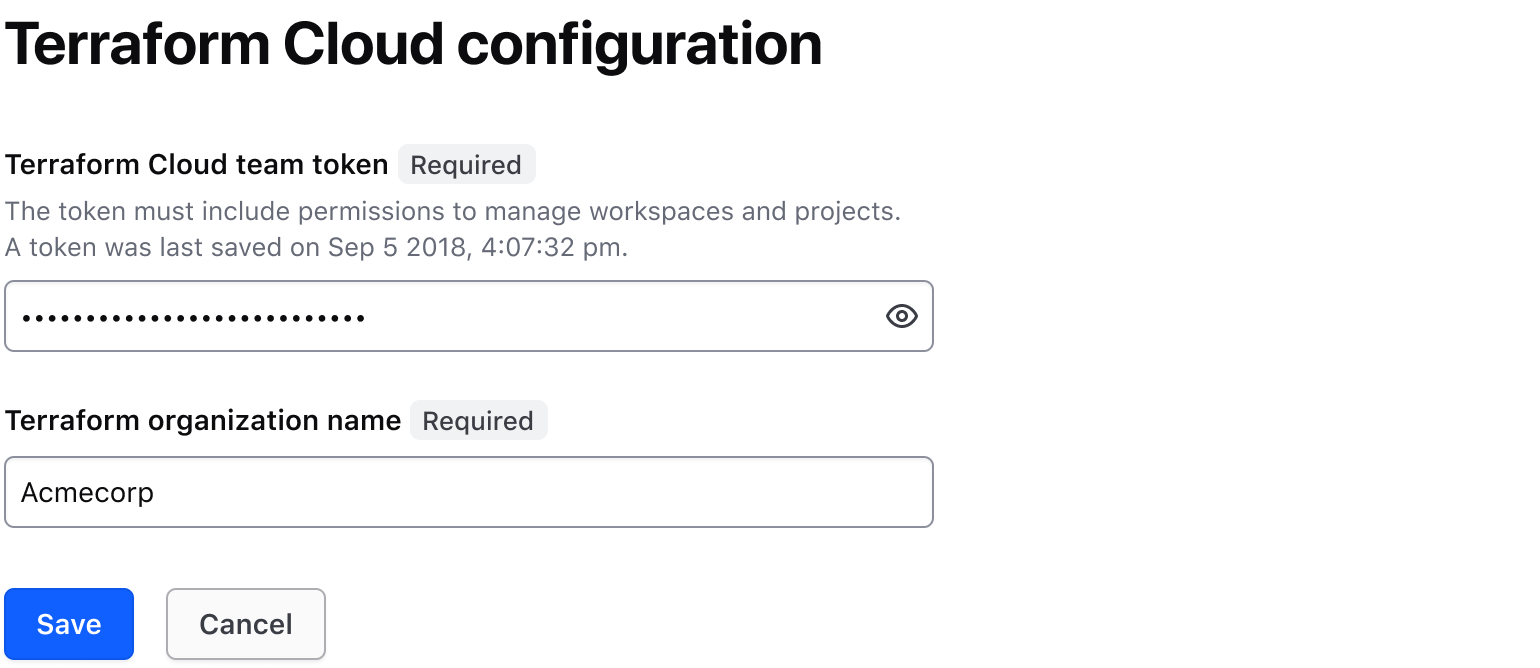This screenshot has height=668, width=1540.
Task: Click the Terraform organization name label
Action: coord(202,420)
